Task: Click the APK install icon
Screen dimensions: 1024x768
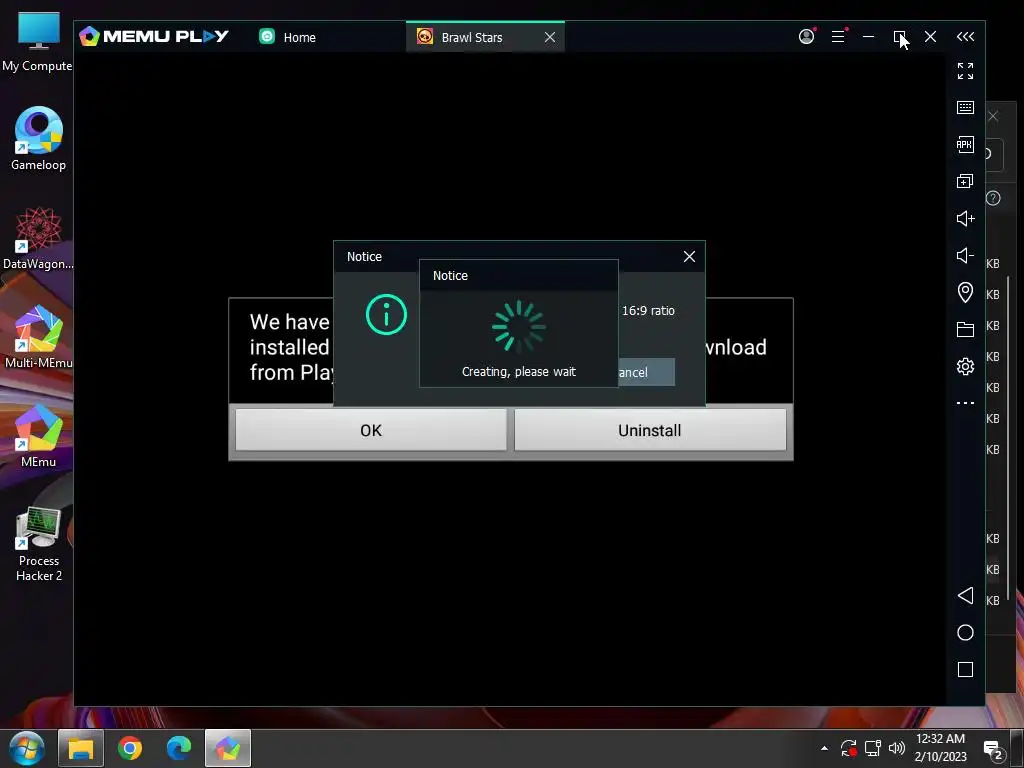Action: coord(965,144)
